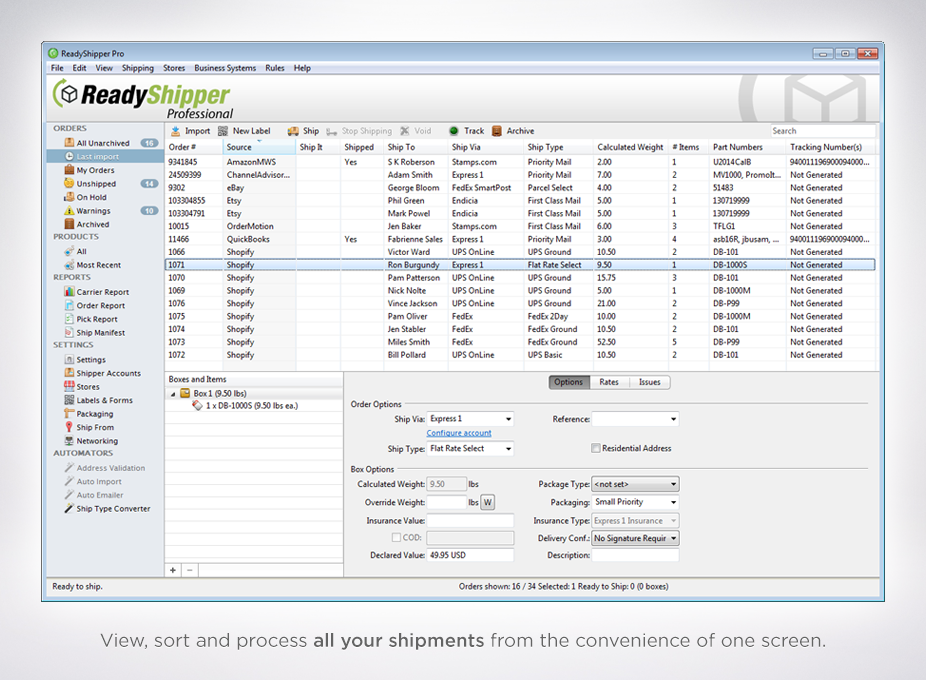
Task: Click the Archive toolbar icon
Action: click(x=497, y=131)
